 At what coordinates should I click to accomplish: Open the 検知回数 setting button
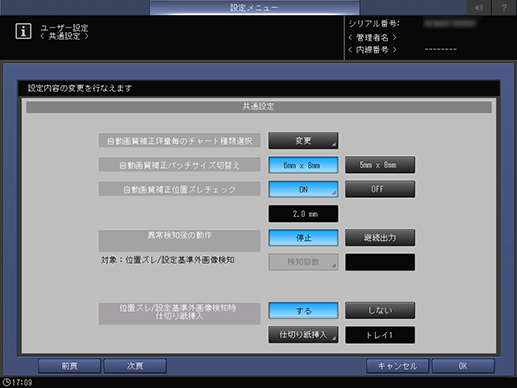[303, 262]
